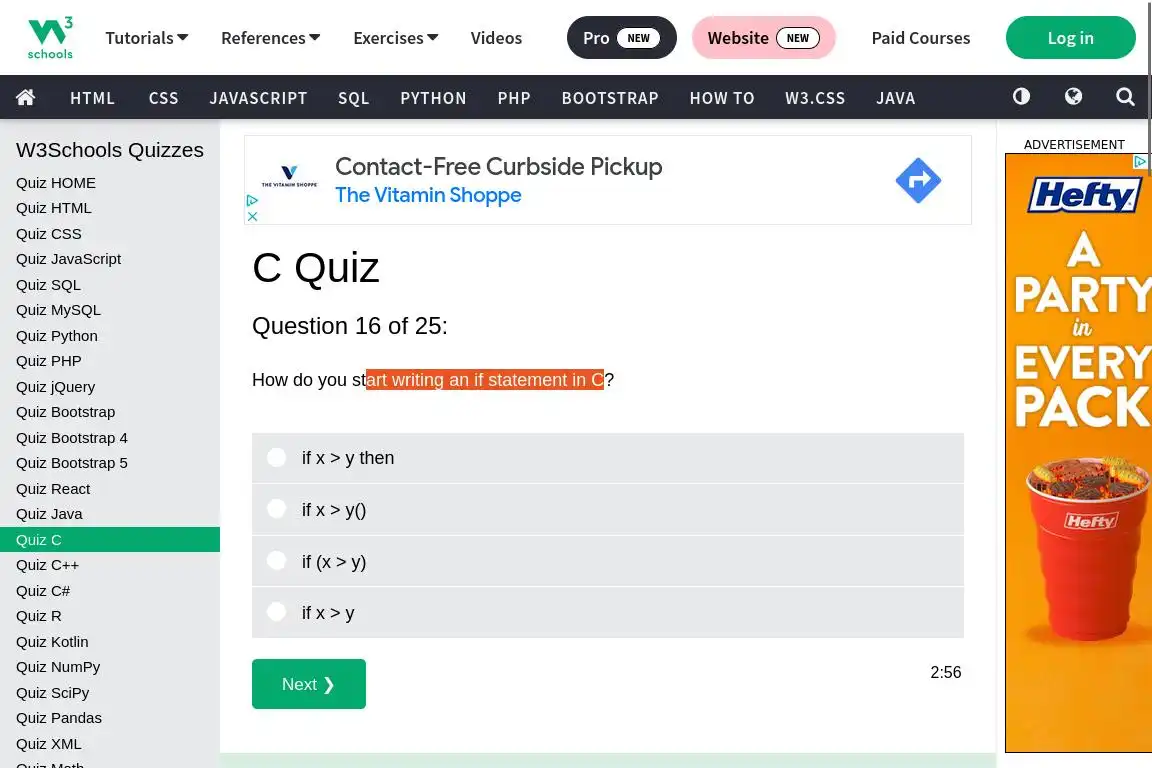Select Quiz Java in the sidebar
1152x768 pixels.
(49, 514)
